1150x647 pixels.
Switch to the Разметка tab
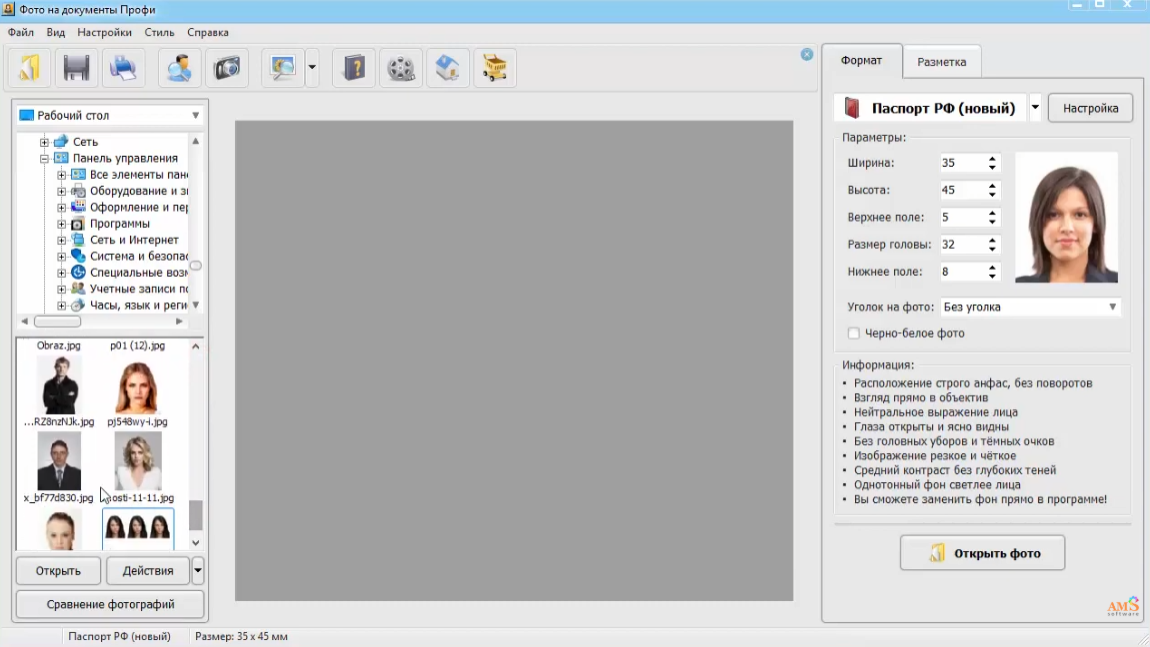point(942,62)
